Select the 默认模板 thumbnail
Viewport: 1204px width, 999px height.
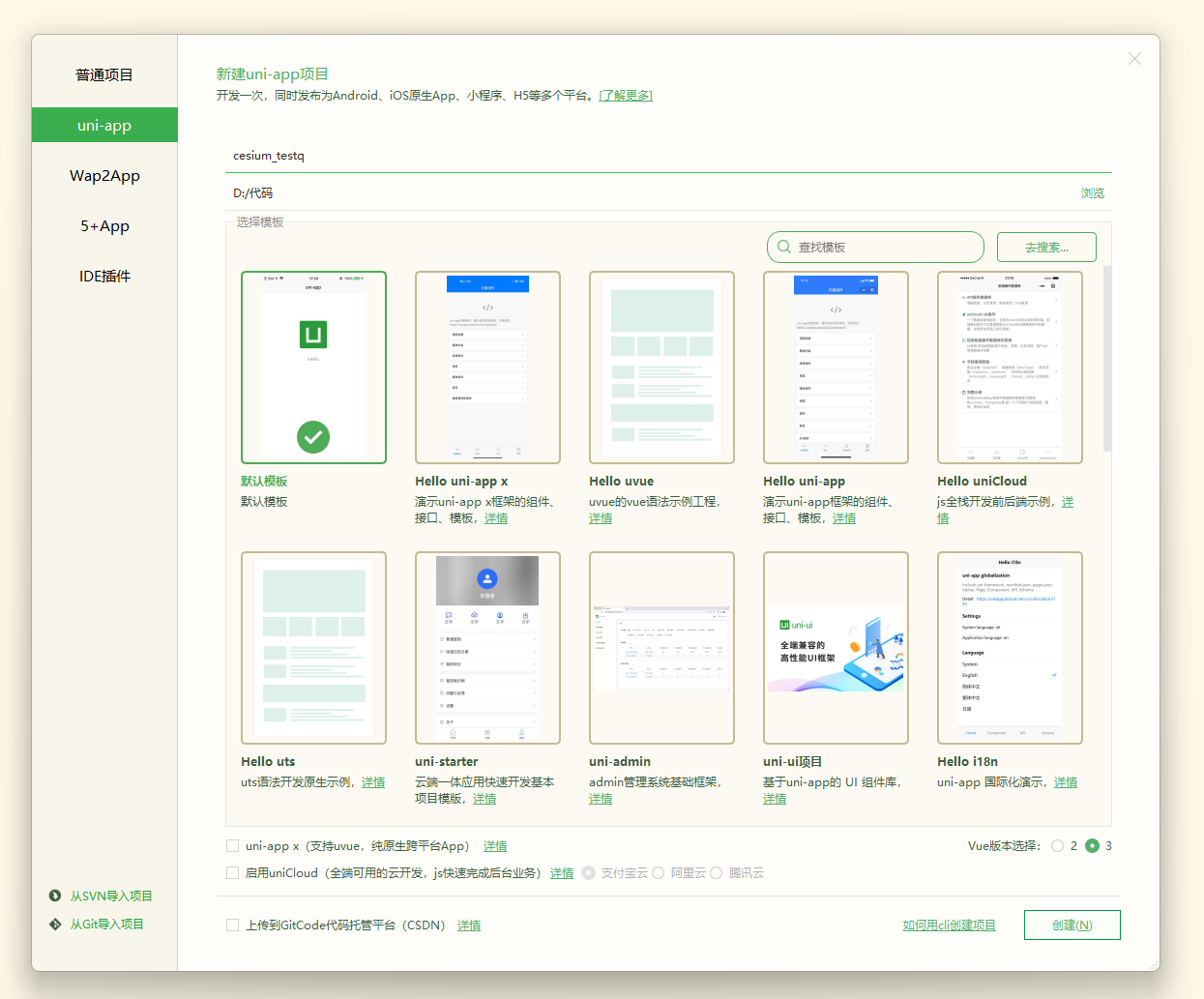point(313,367)
